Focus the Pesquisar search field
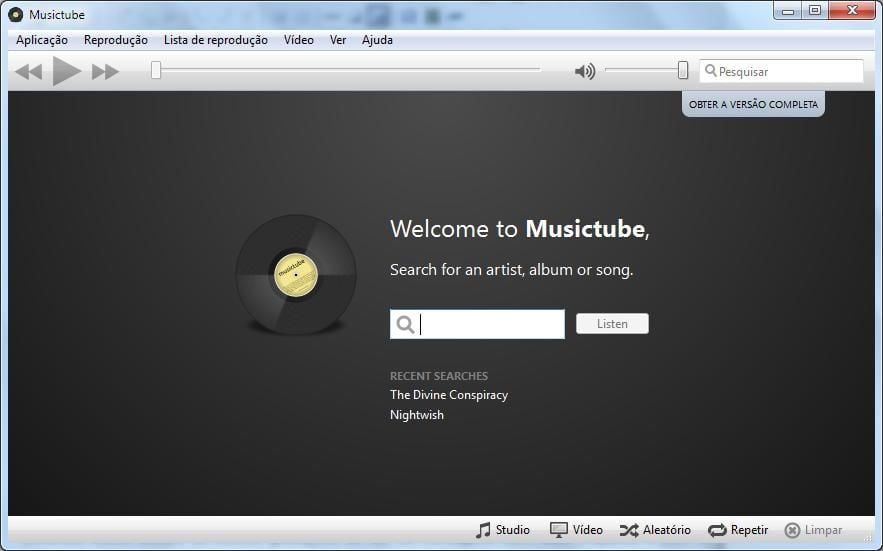Image resolution: width=883 pixels, height=551 pixels. pos(781,71)
